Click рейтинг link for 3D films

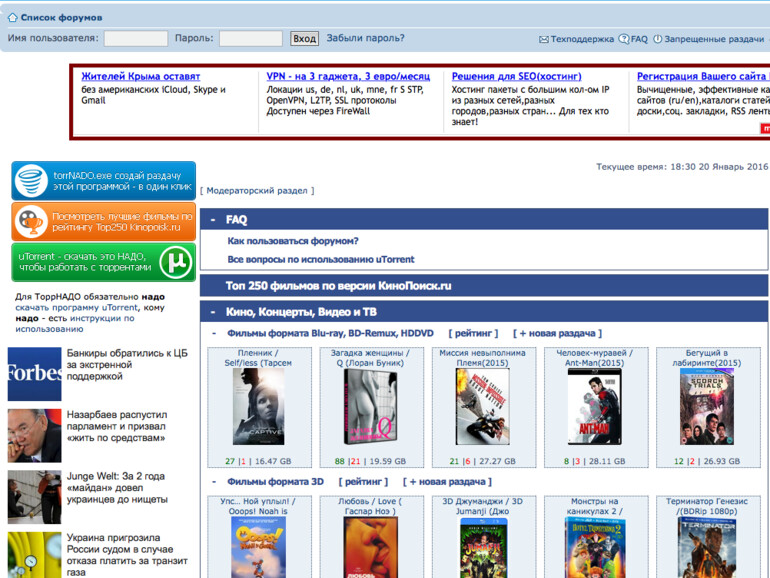pyautogui.click(x=363, y=482)
